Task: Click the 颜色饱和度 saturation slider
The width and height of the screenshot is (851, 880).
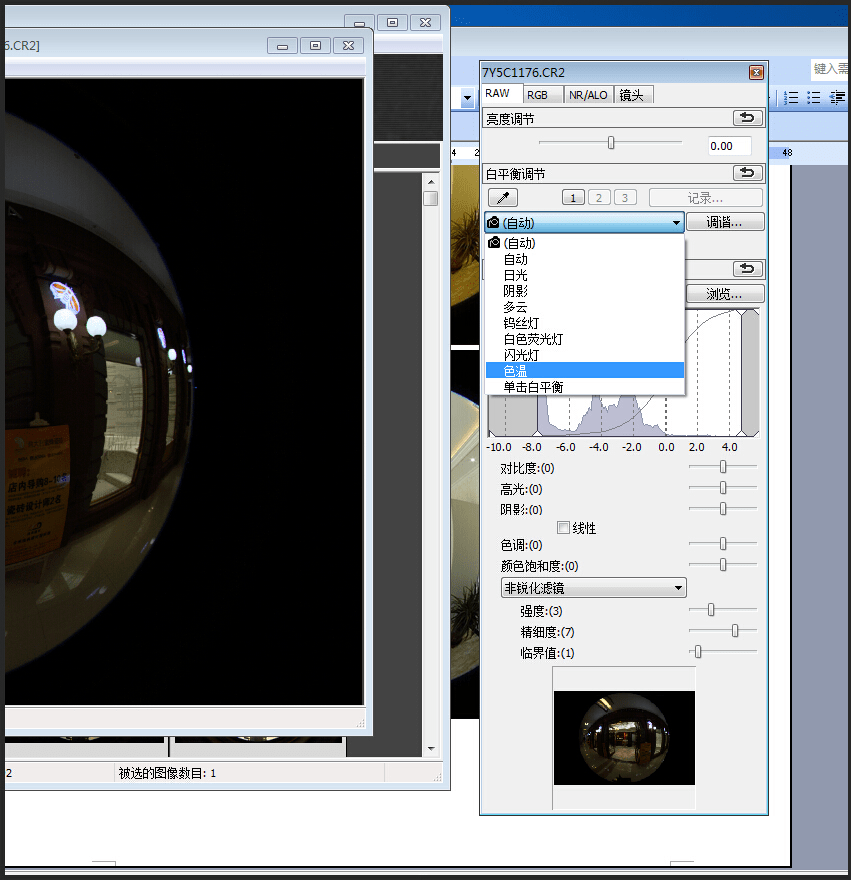Action: [x=723, y=565]
